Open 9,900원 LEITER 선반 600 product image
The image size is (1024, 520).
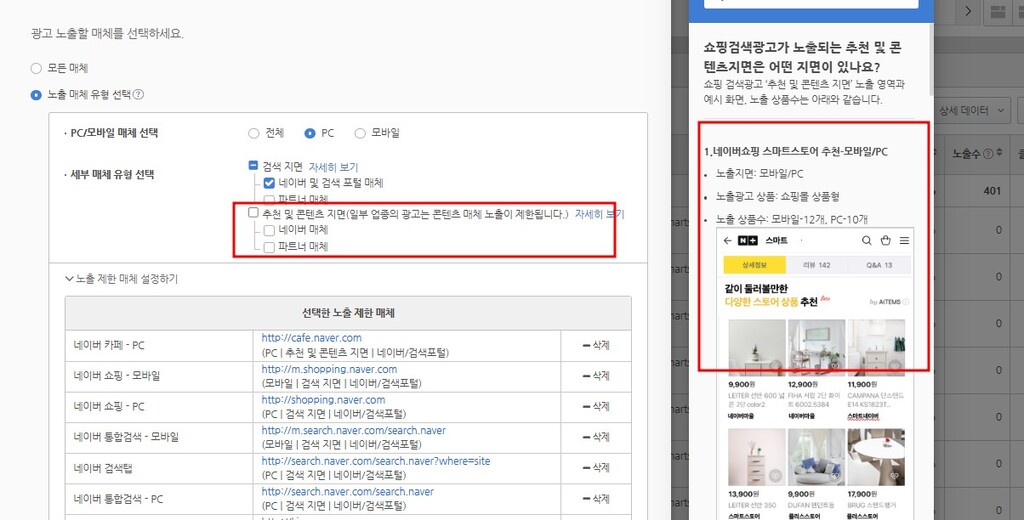pyautogui.click(x=757, y=347)
